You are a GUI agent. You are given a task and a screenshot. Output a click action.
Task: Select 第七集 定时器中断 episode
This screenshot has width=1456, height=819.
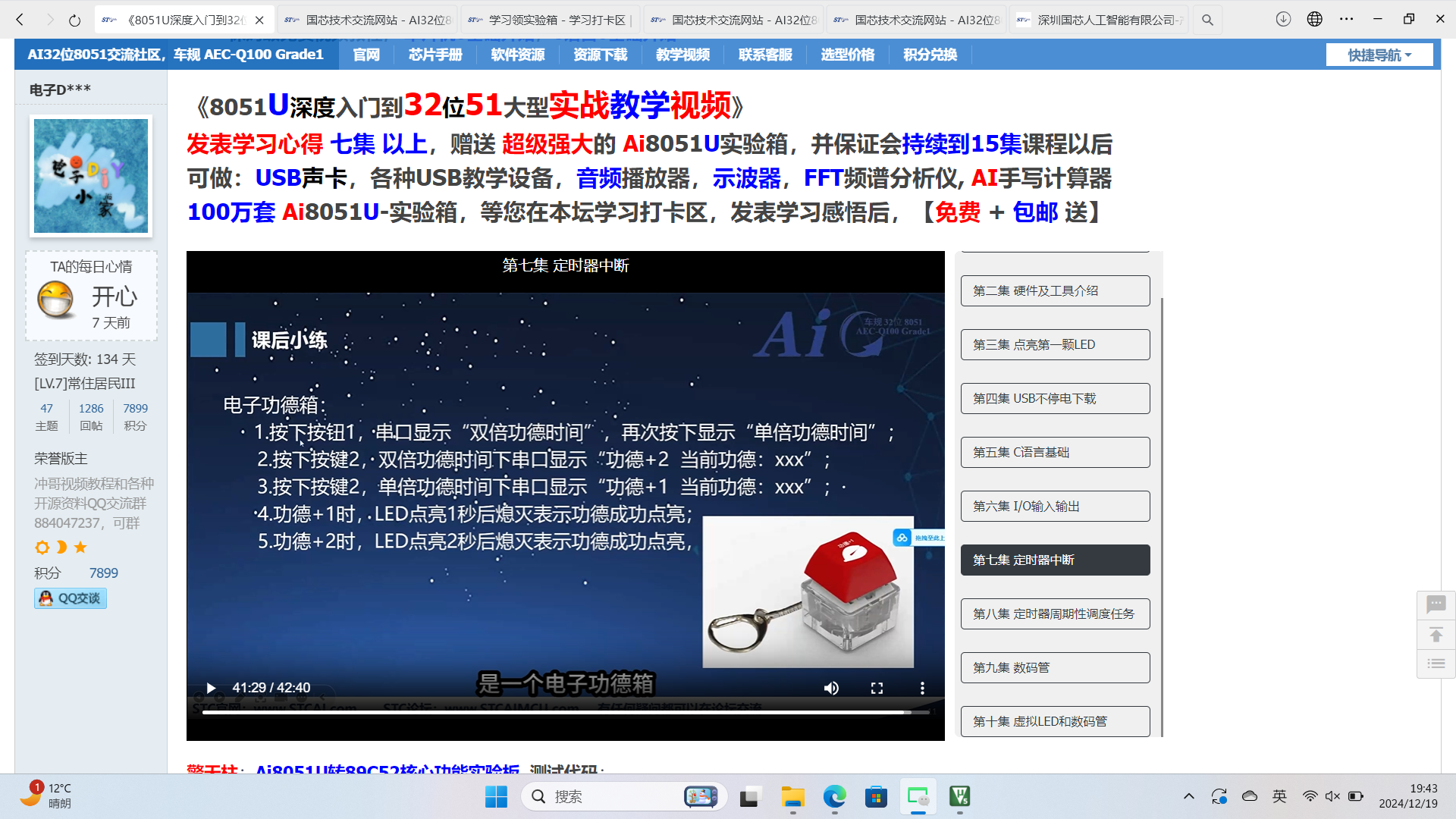tap(1055, 560)
